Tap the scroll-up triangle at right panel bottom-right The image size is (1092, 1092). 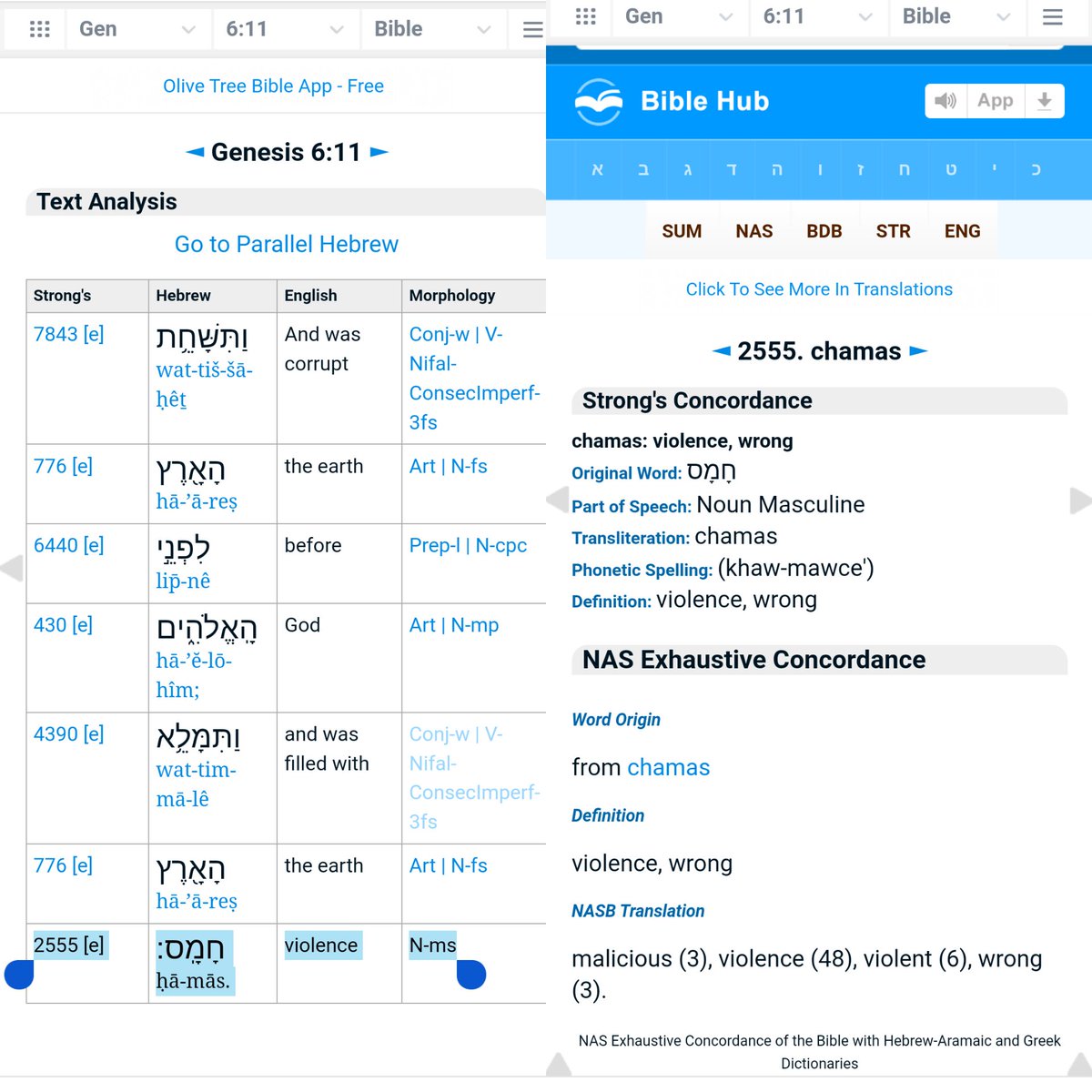[1078, 1065]
